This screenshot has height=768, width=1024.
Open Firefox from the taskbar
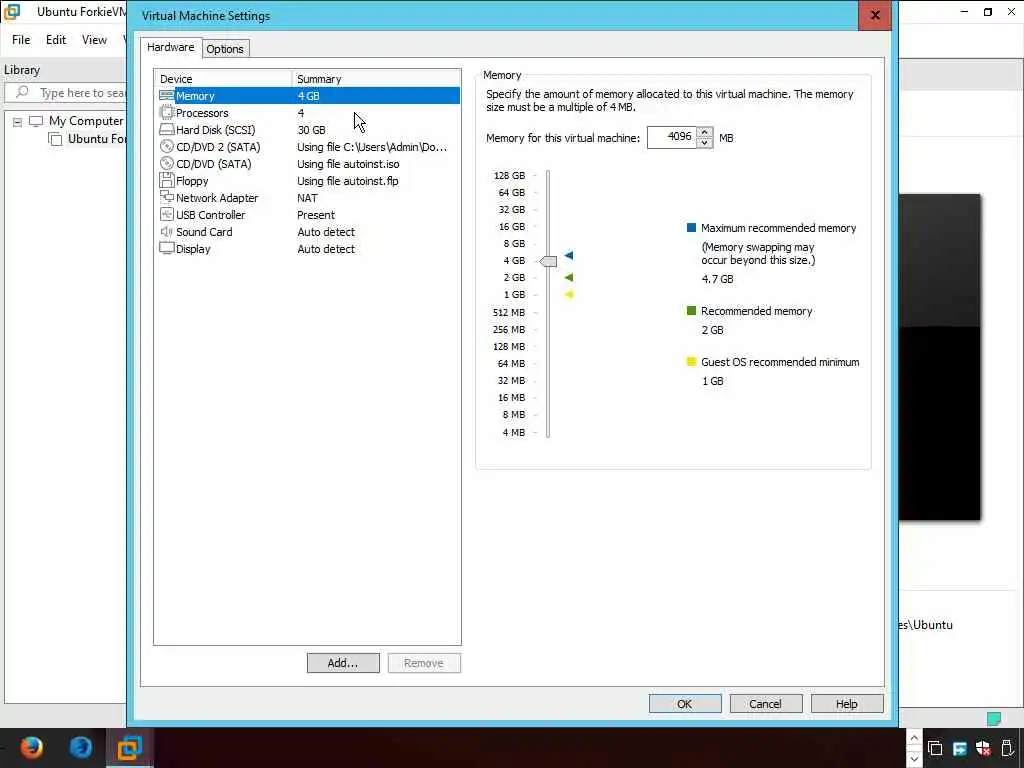(x=31, y=747)
